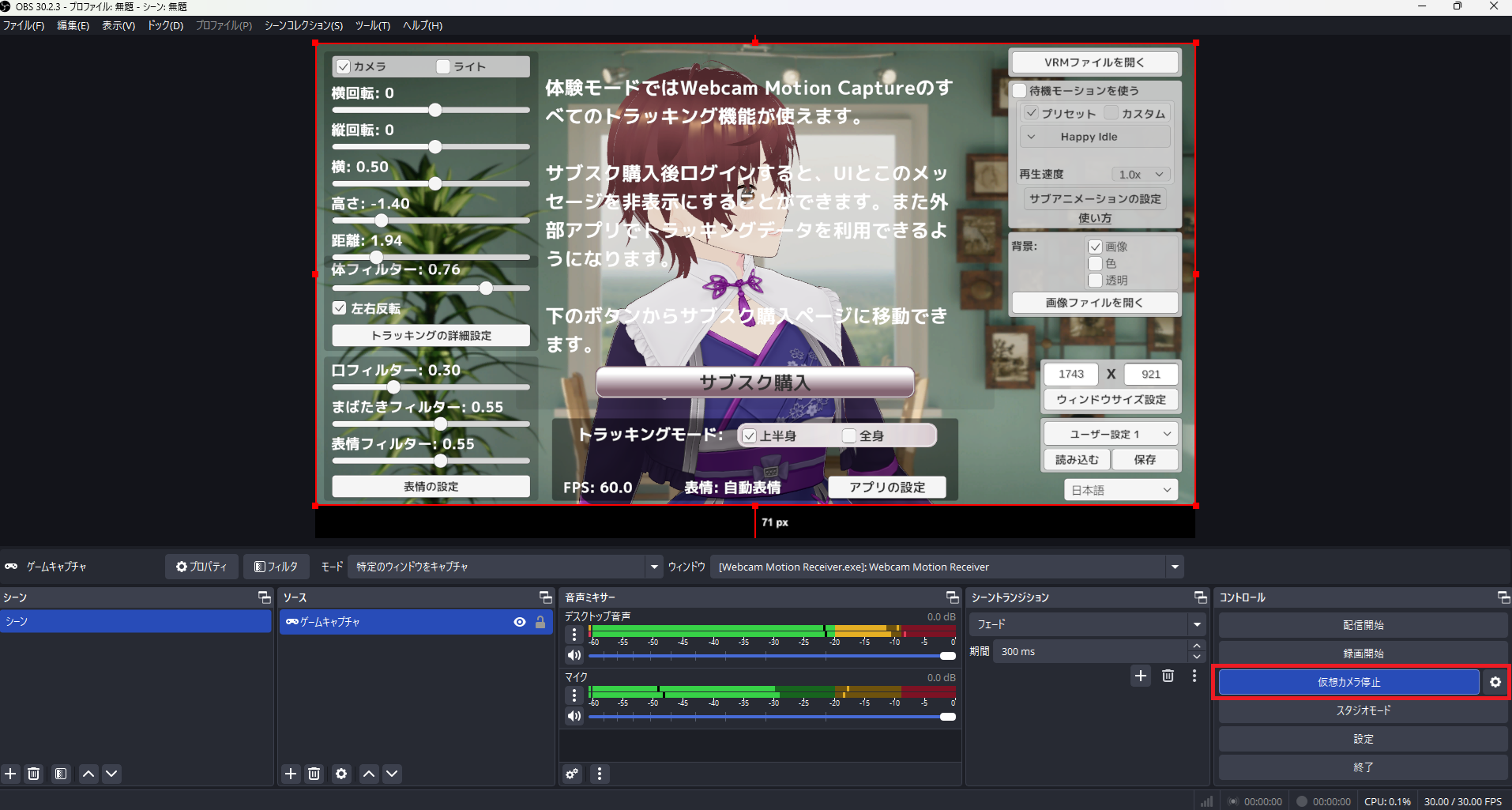
Task: Open audio mixer three-dot menu at panel bottom
Action: tap(600, 774)
